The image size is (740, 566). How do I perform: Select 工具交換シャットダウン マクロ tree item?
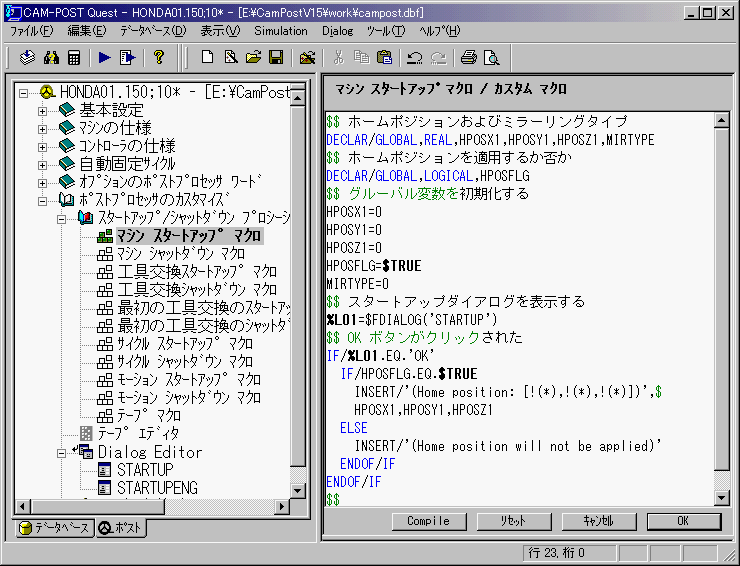[197, 289]
